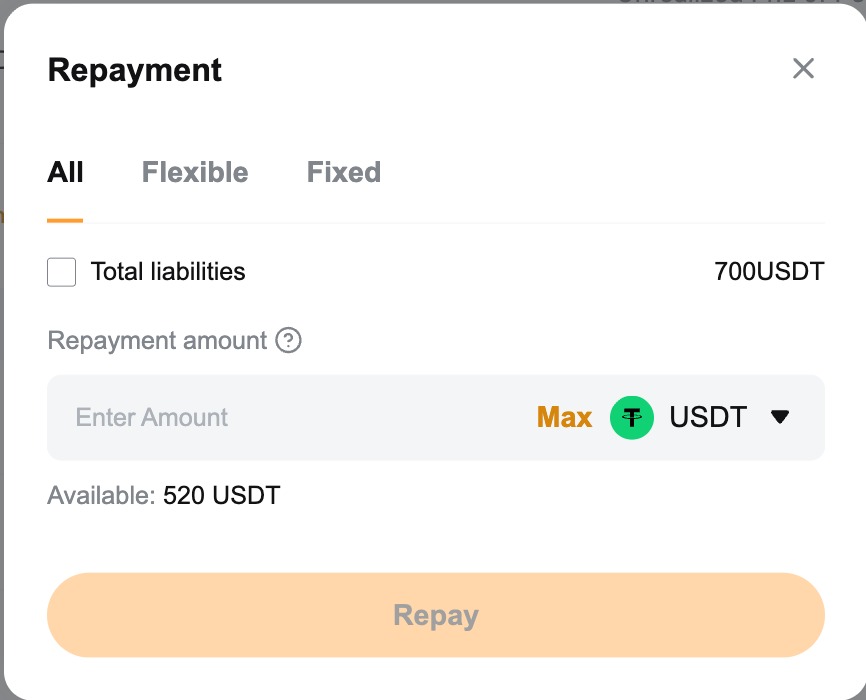Switch to the Fixed tab

[343, 172]
